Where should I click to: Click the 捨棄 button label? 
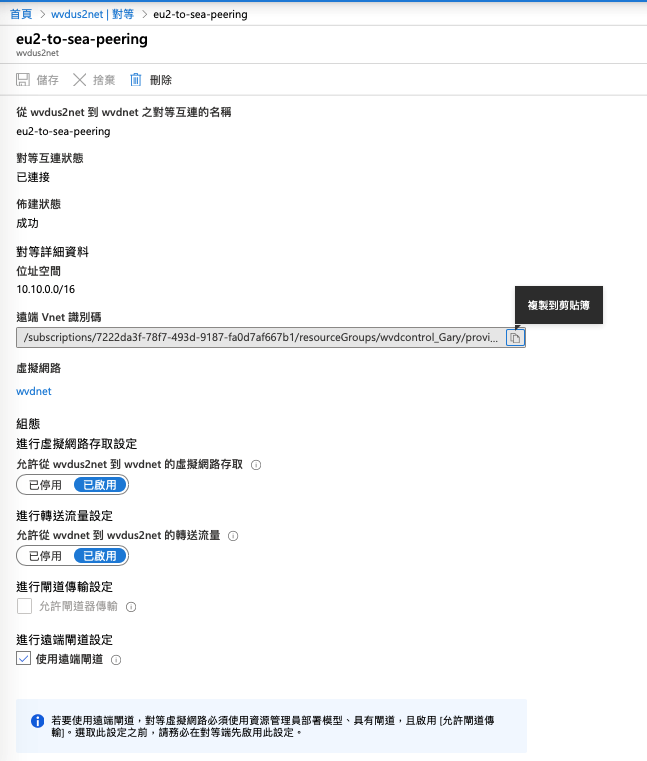(x=104, y=80)
